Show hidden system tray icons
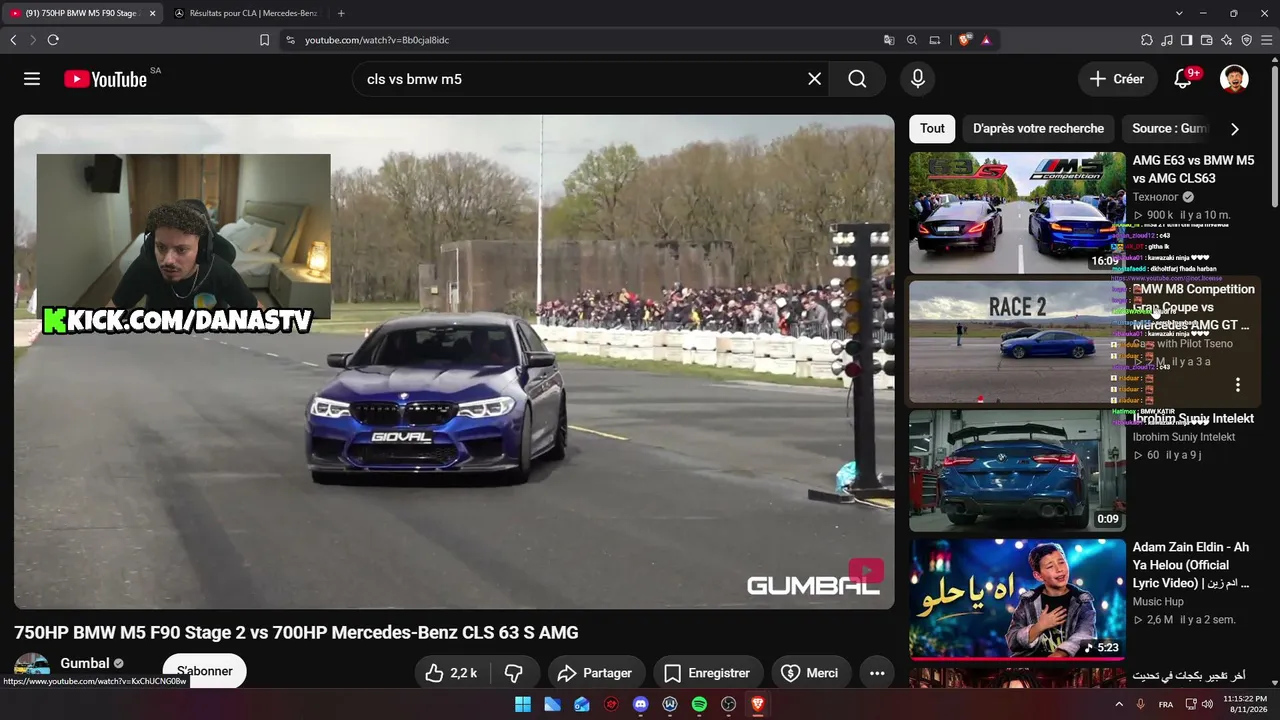 1120,704
